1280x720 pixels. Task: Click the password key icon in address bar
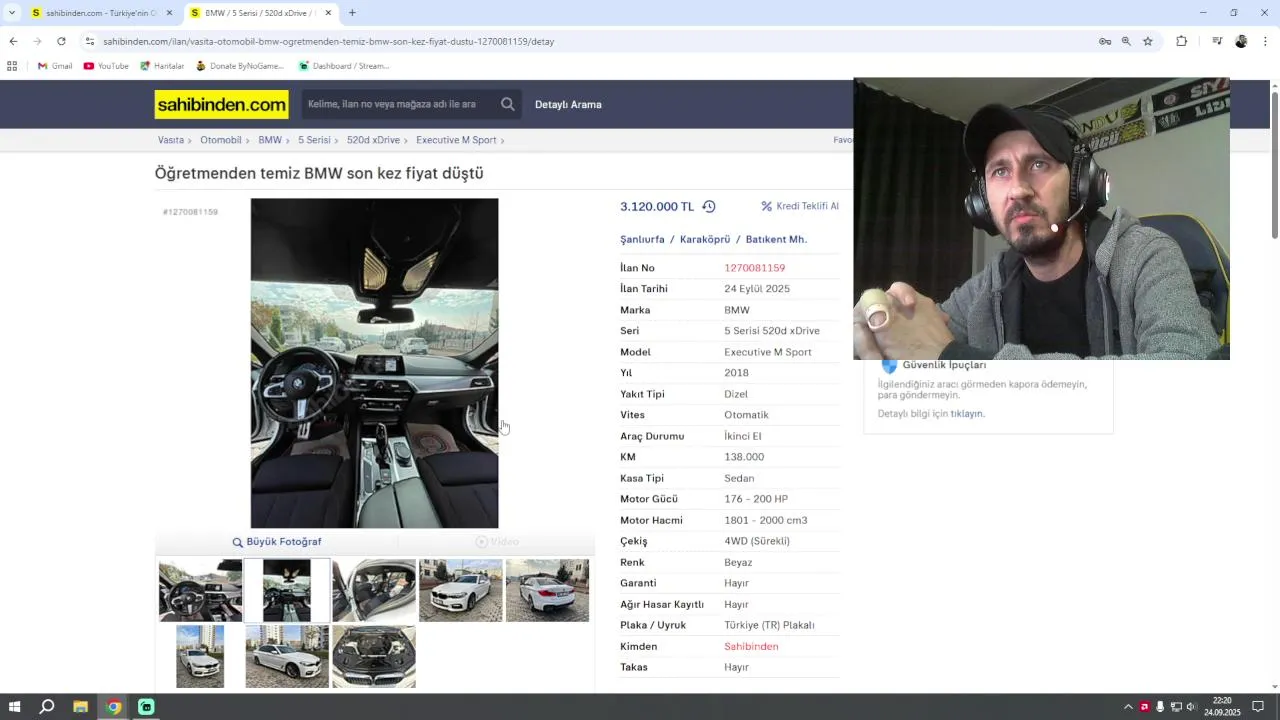click(x=1105, y=41)
